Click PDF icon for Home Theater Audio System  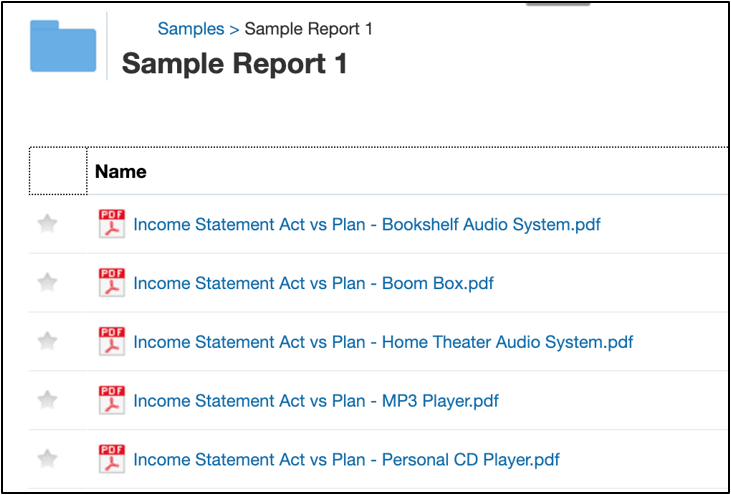pos(112,342)
